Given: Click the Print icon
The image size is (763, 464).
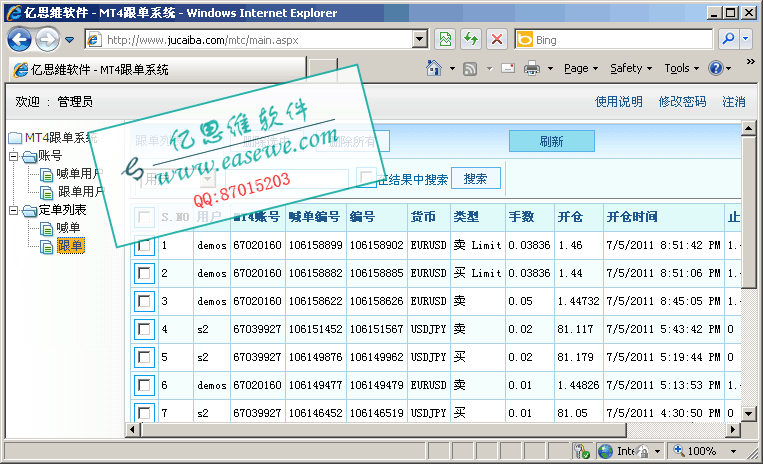Looking at the screenshot, I should [532, 69].
